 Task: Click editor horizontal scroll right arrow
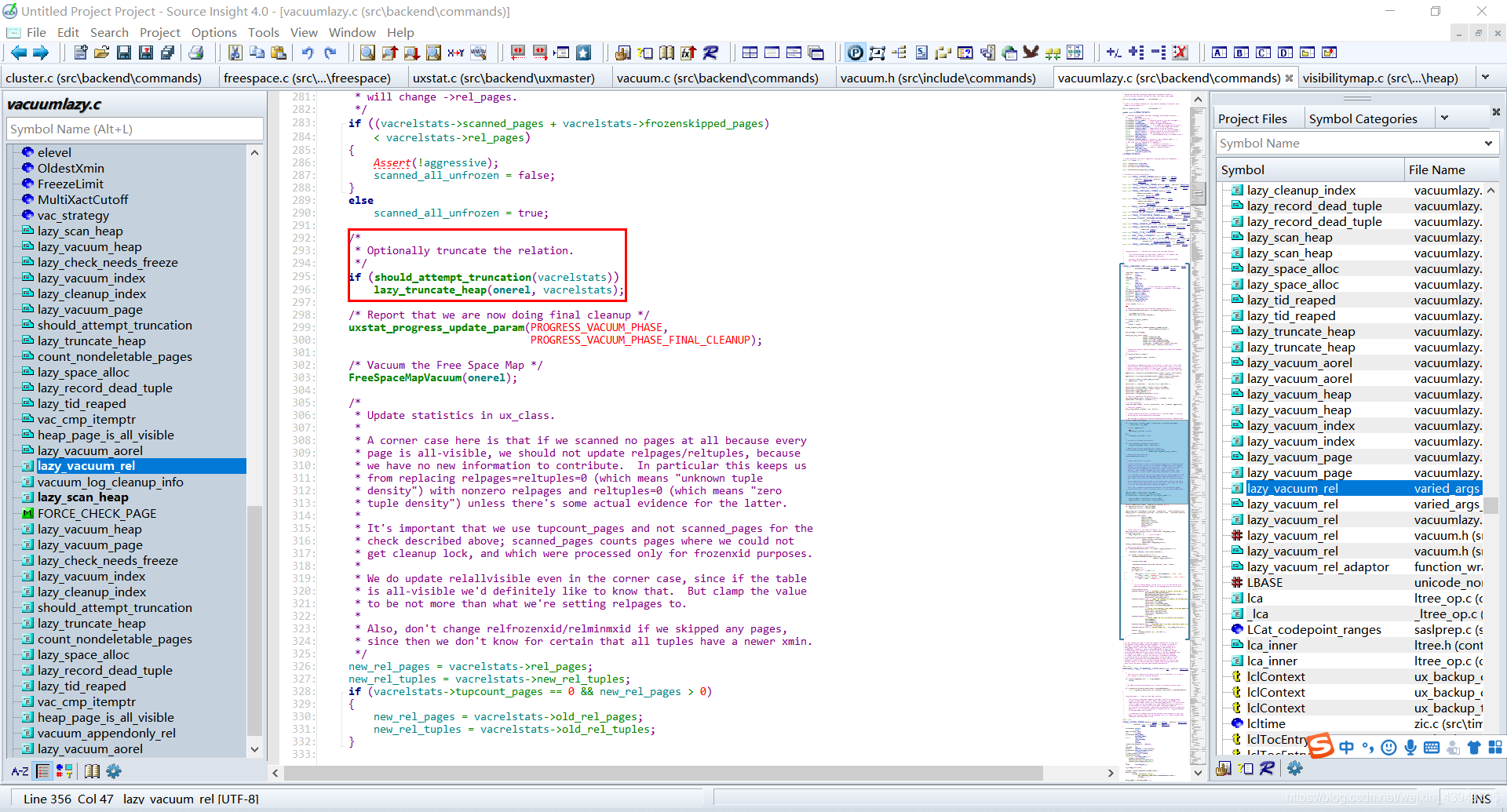(x=1111, y=773)
